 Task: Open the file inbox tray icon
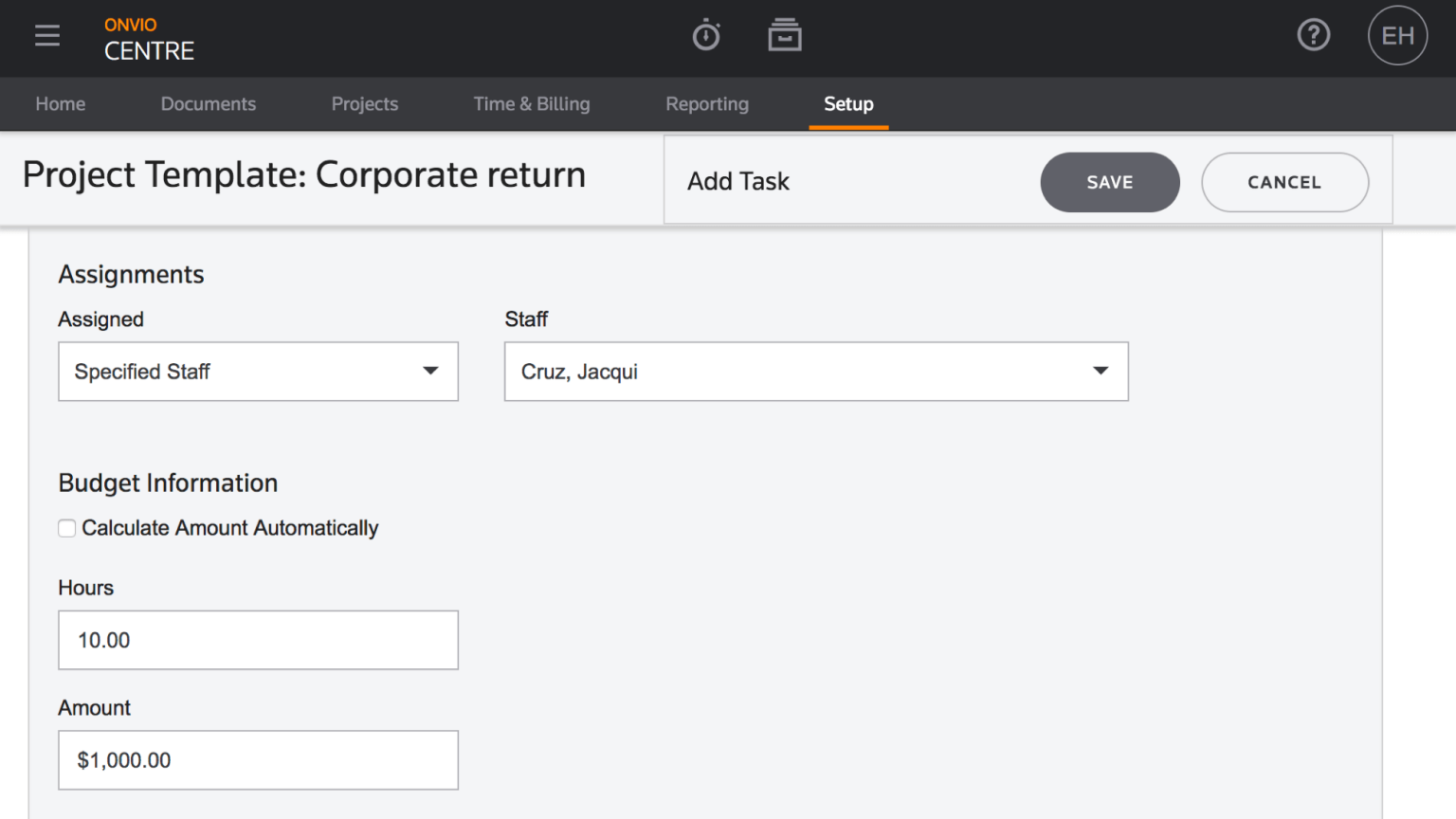[785, 35]
